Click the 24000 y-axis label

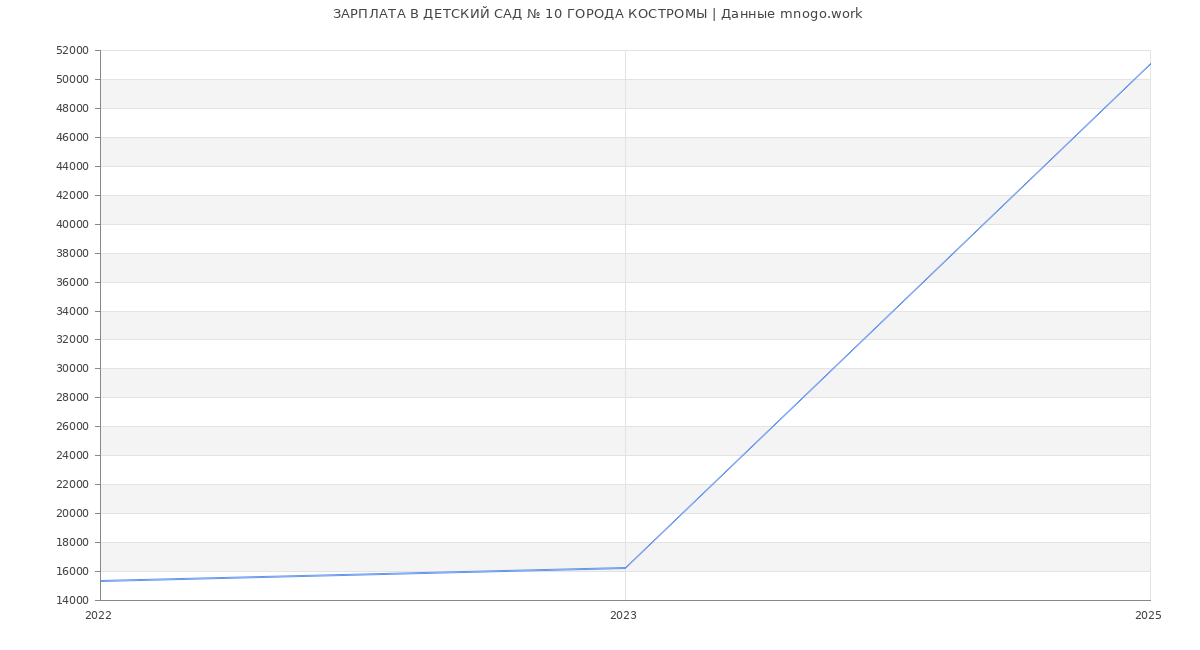click(72, 456)
